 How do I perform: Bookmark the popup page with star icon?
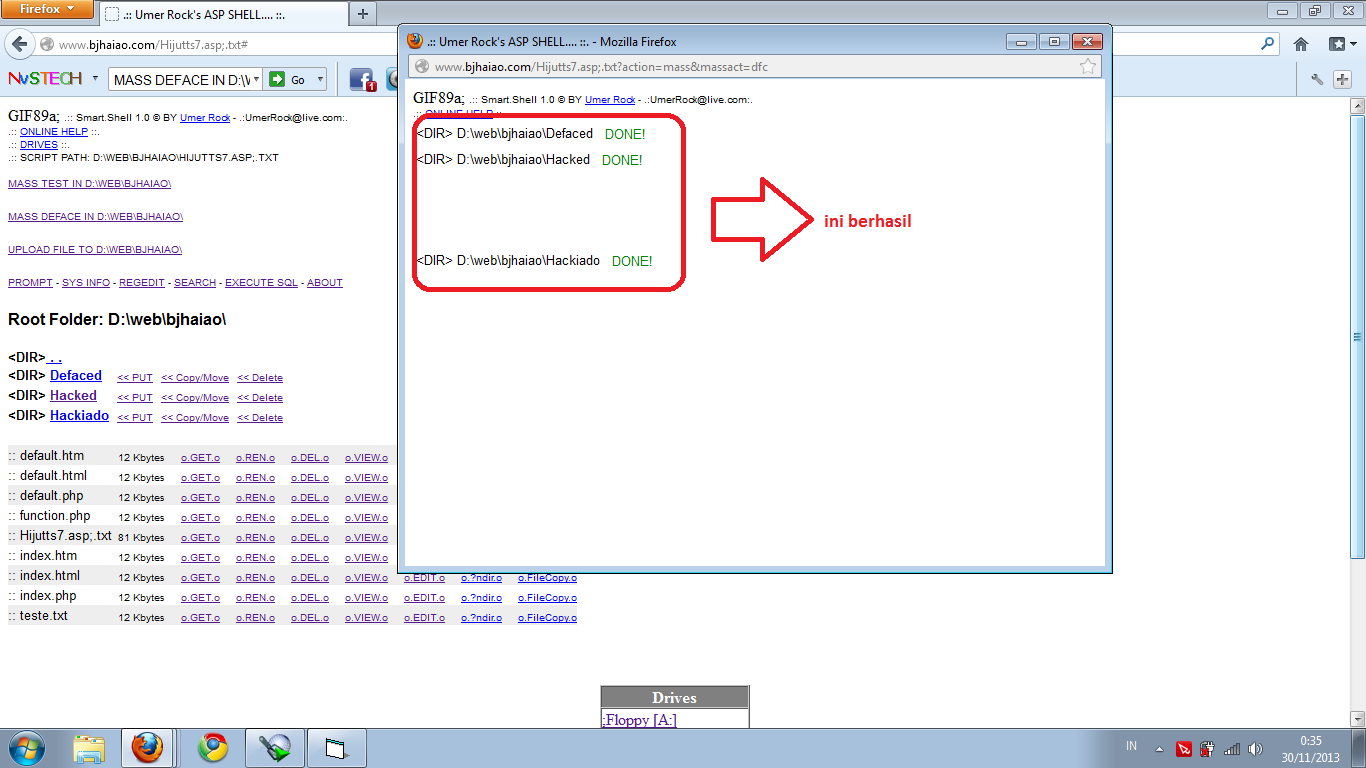1088,67
